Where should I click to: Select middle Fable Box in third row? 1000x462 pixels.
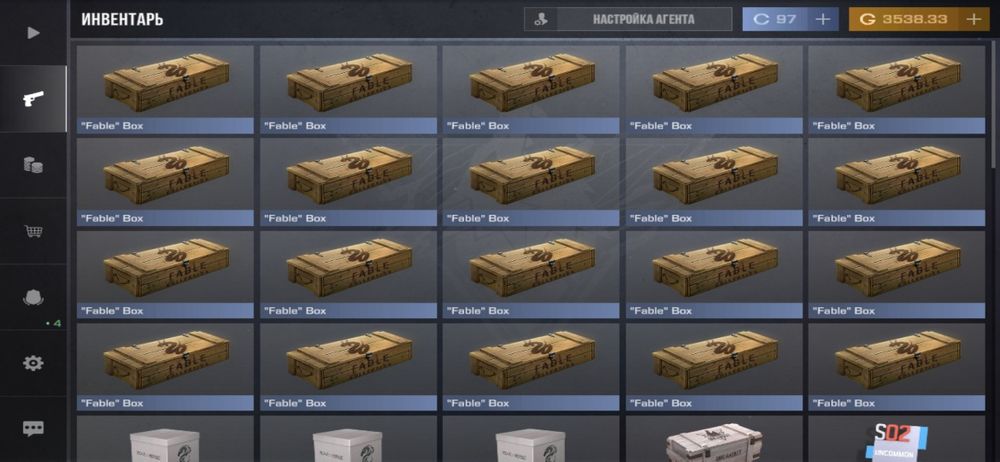coord(531,274)
